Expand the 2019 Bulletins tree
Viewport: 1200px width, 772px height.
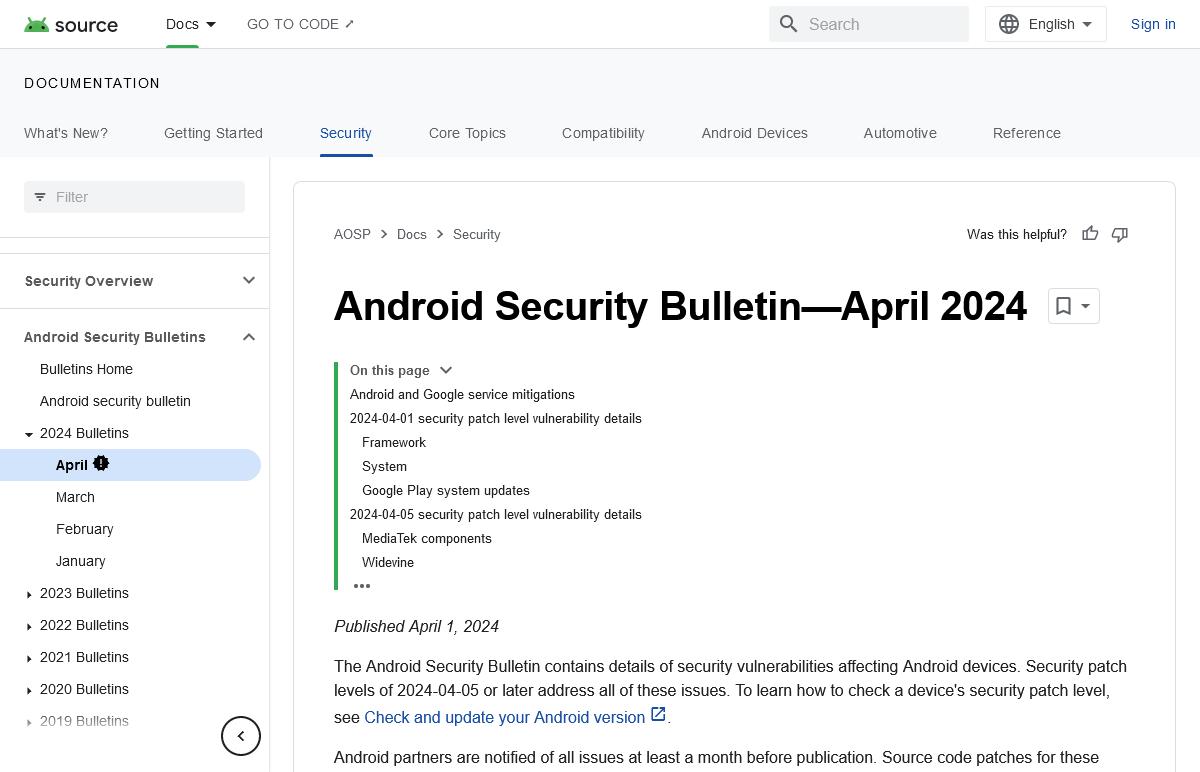29,722
